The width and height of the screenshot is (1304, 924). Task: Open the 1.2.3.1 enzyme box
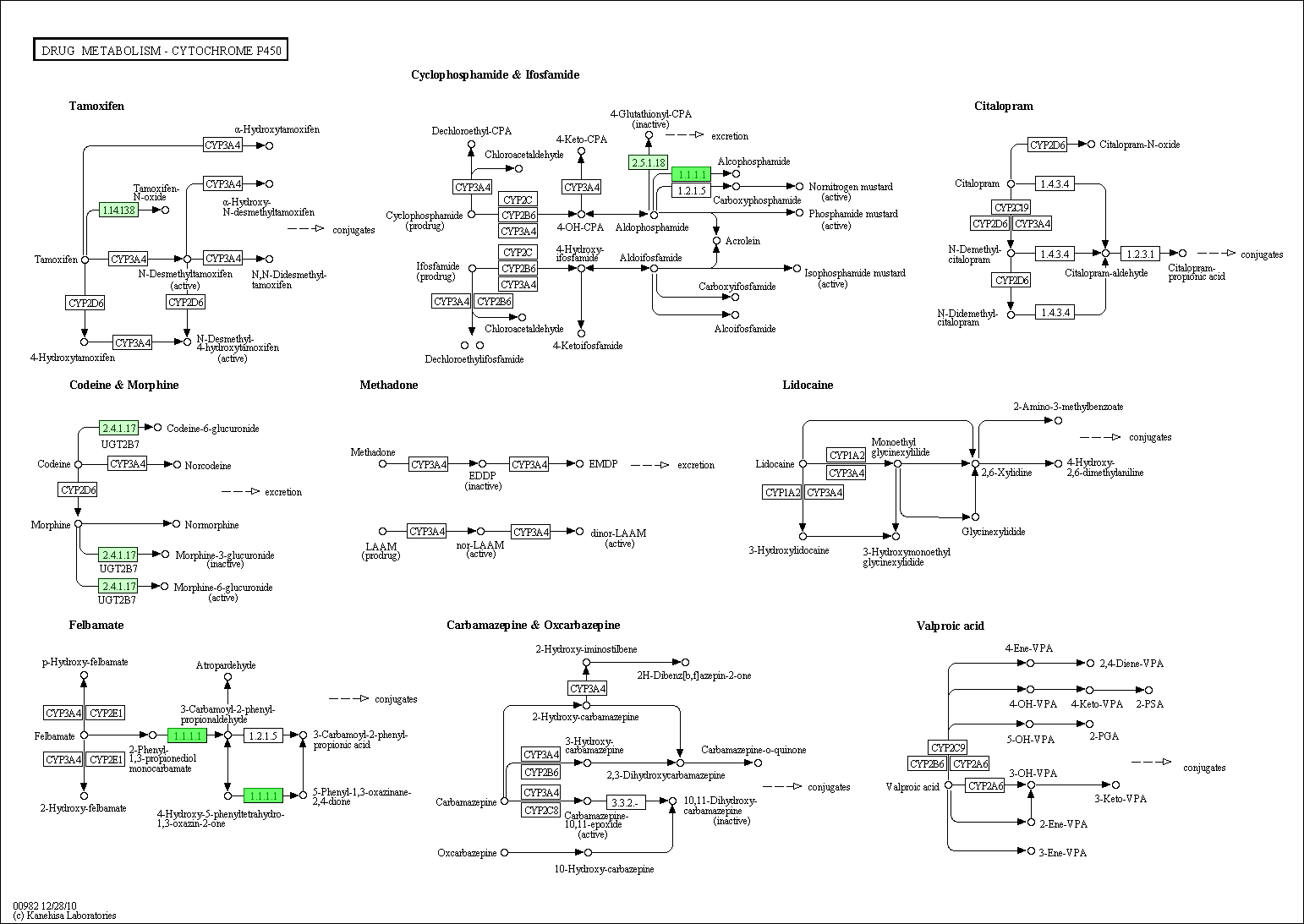[x=1141, y=254]
